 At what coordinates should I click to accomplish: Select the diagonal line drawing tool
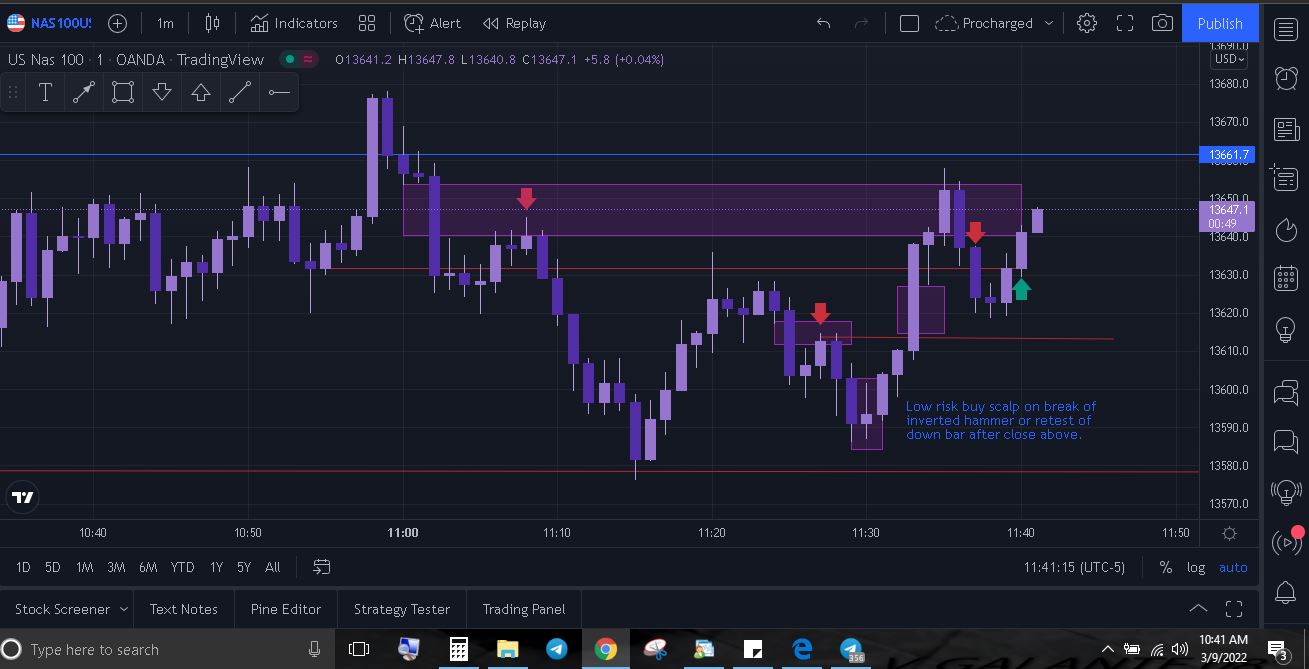click(240, 93)
